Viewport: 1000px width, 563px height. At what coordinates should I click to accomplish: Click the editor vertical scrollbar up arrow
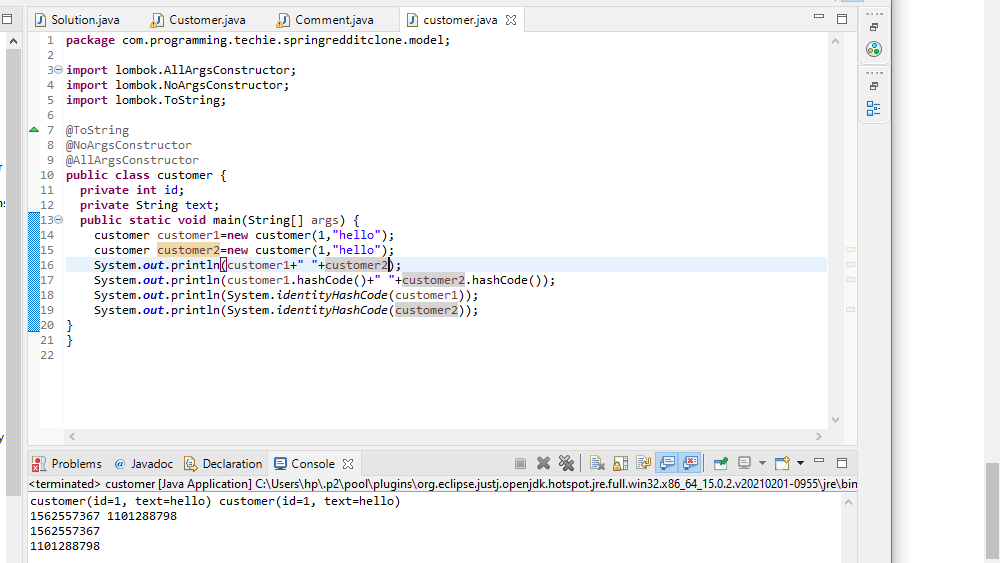835,41
